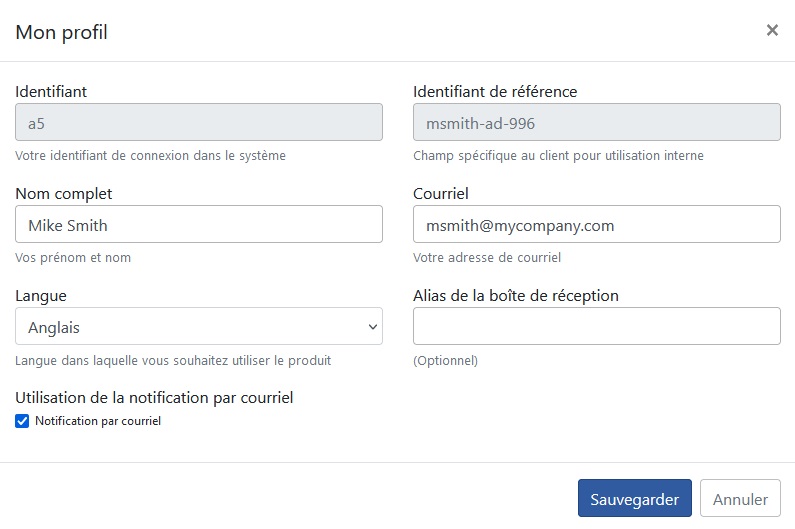The width and height of the screenshot is (795, 529).
Task: Save the profile with Sauvegarder
Action: point(634,498)
